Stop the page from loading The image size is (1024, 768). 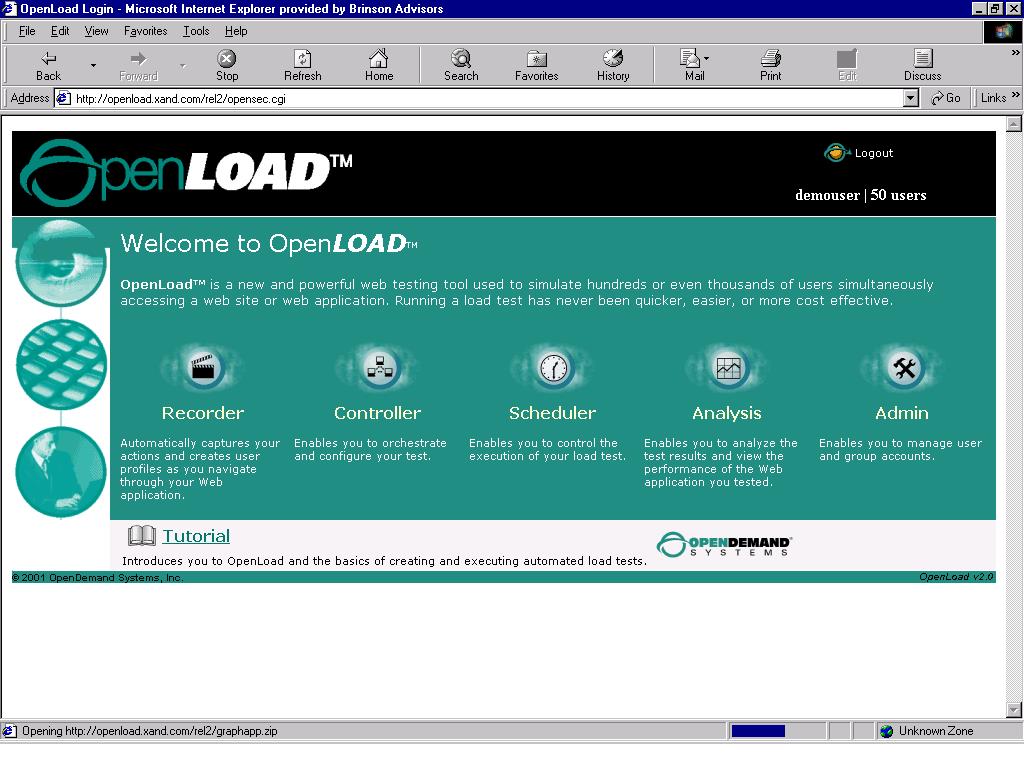[x=227, y=65]
